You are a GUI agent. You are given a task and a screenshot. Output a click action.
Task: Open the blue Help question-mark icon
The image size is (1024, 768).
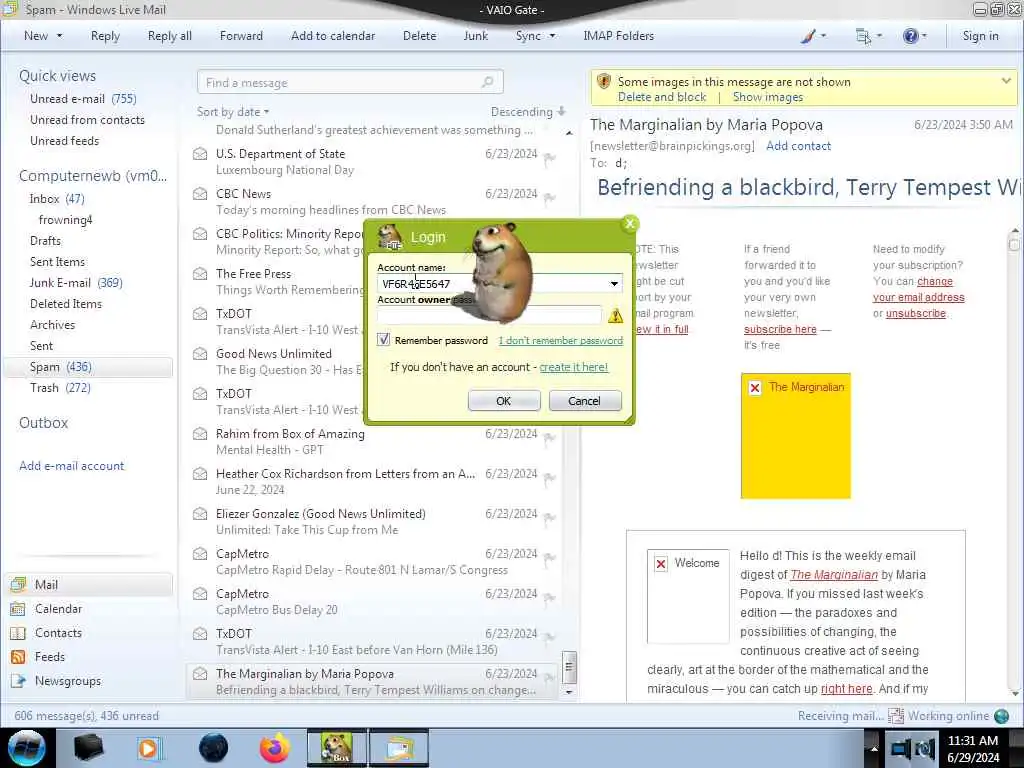(910, 37)
